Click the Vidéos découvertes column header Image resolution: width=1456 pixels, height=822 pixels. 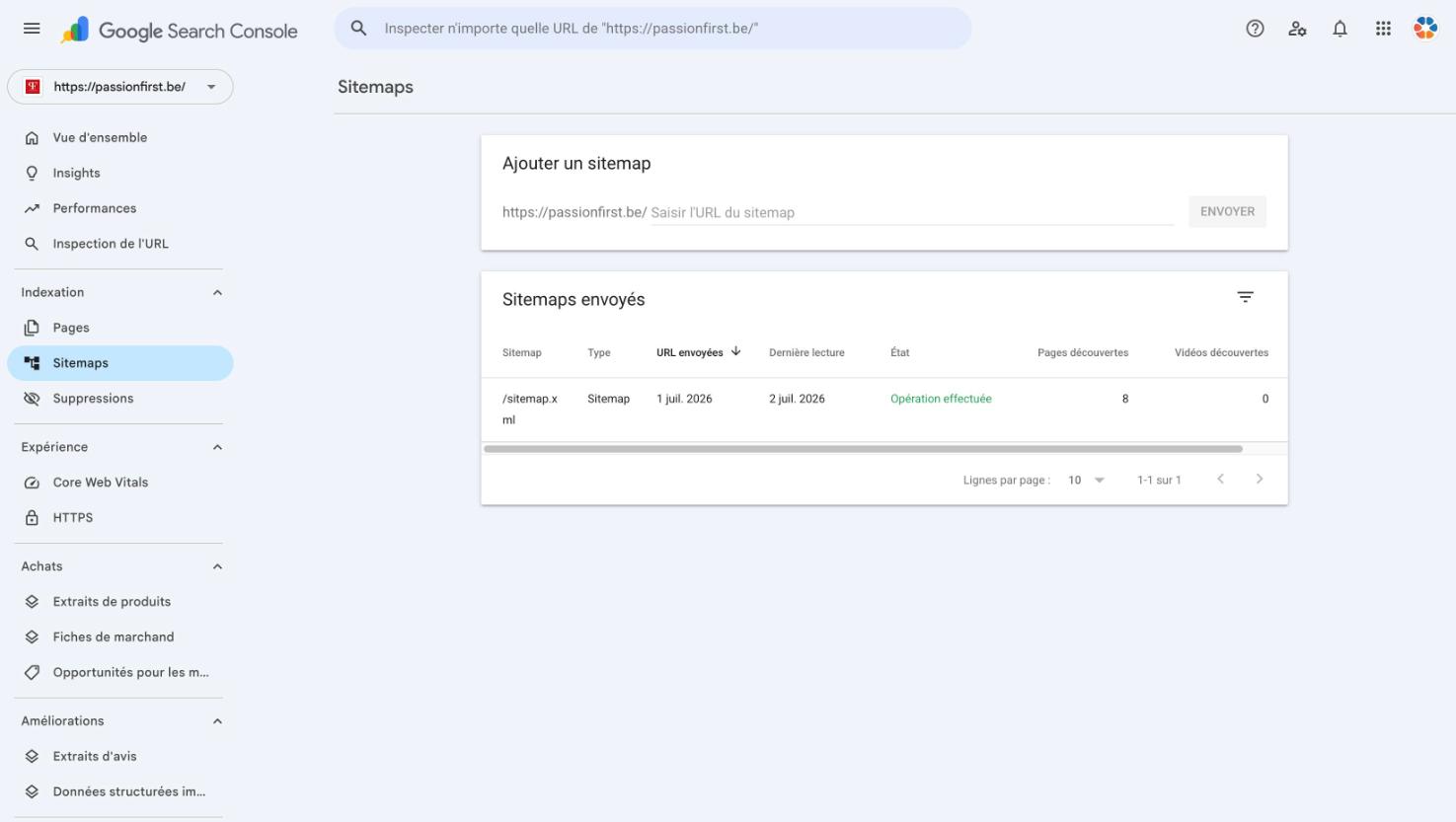[x=1221, y=352]
